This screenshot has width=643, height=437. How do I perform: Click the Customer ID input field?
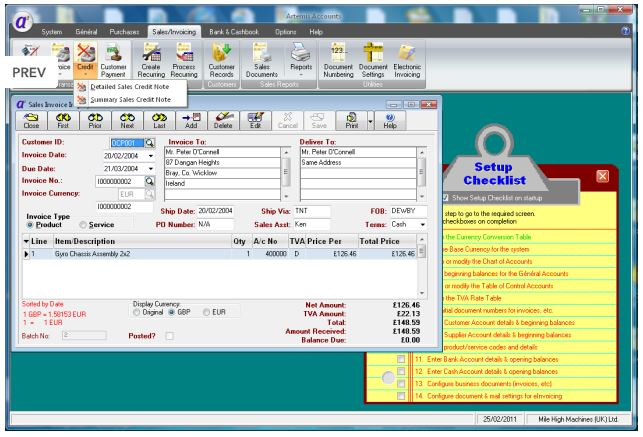[128, 143]
